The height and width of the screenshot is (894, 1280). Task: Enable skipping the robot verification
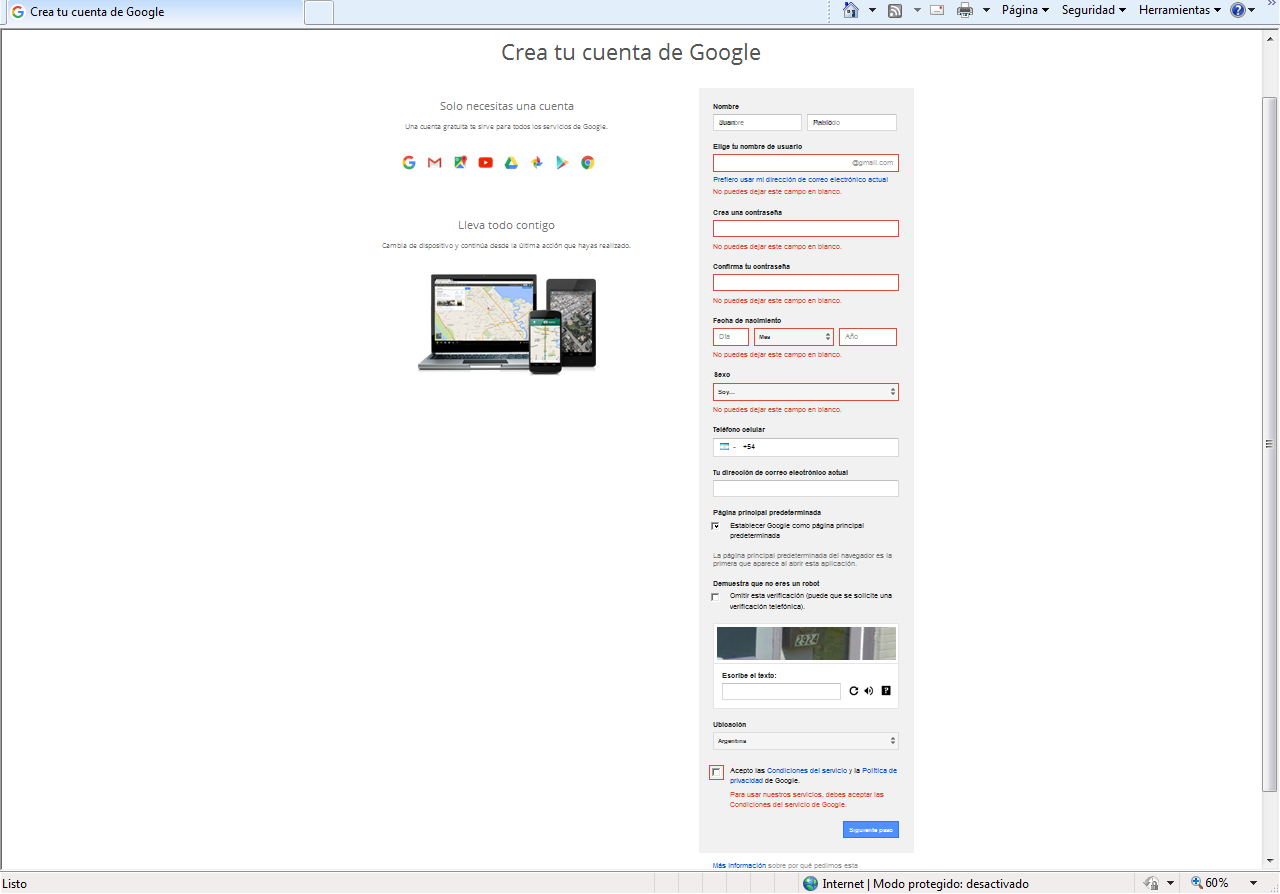click(x=715, y=596)
